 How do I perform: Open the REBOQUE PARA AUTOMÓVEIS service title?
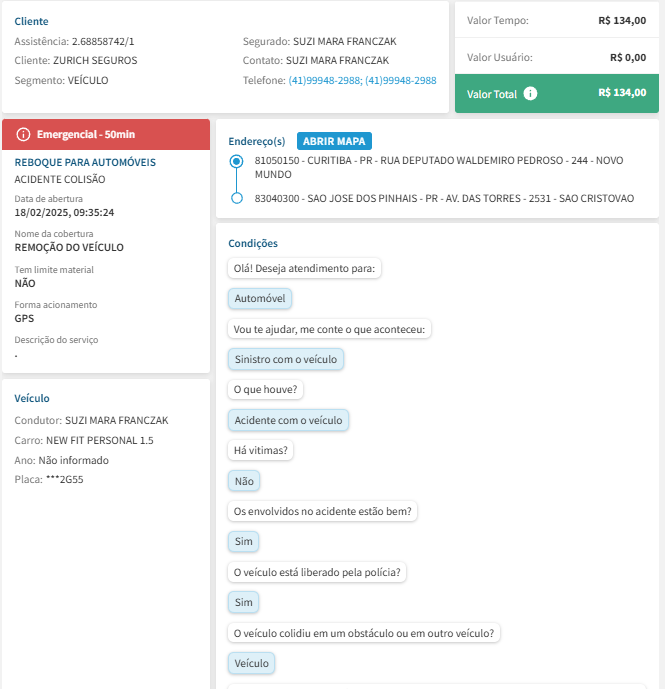point(85,162)
